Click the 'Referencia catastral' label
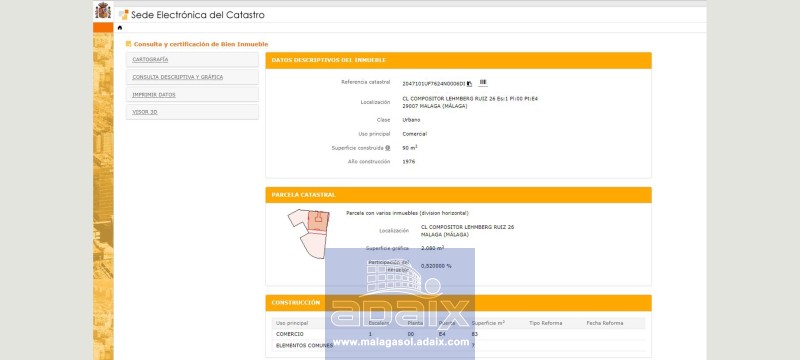Screen dimensions: 800x360 (x=365, y=82)
